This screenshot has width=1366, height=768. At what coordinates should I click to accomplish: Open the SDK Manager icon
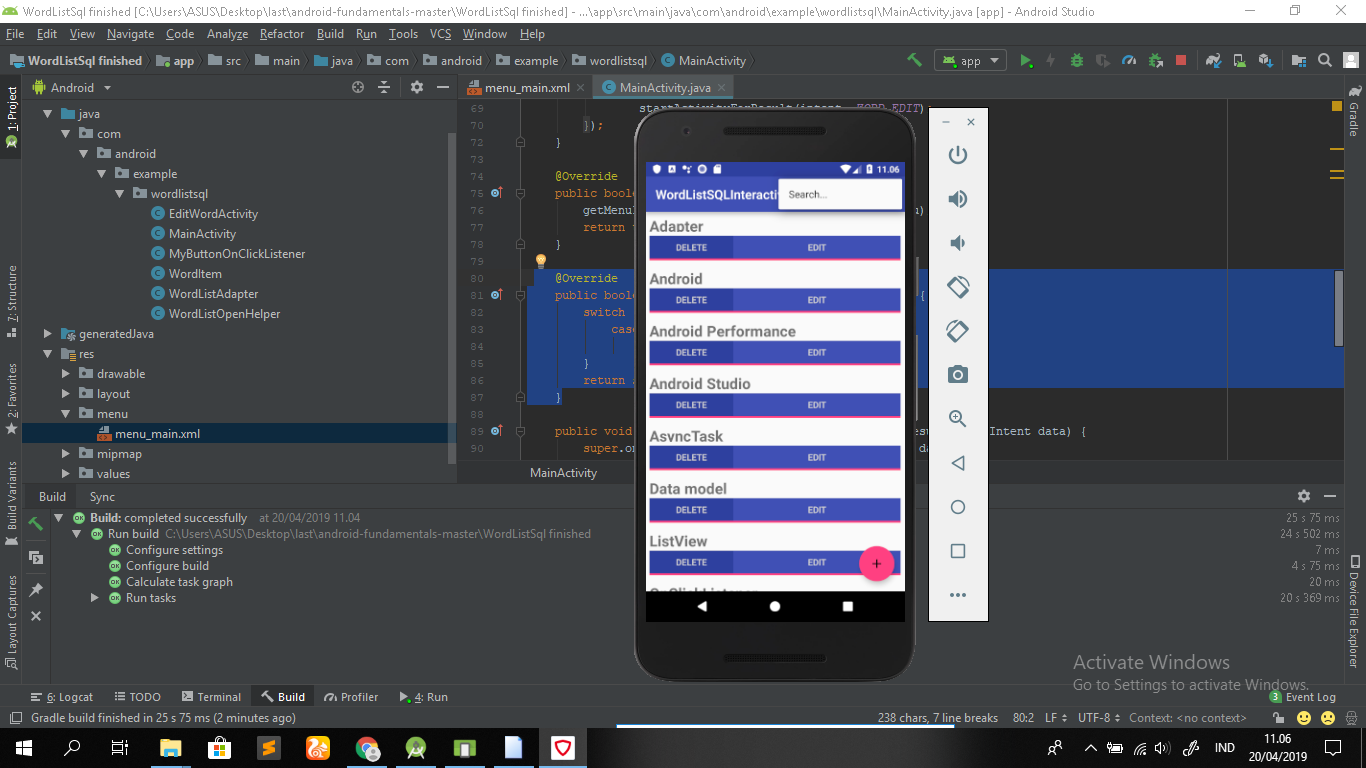(x=1265, y=60)
